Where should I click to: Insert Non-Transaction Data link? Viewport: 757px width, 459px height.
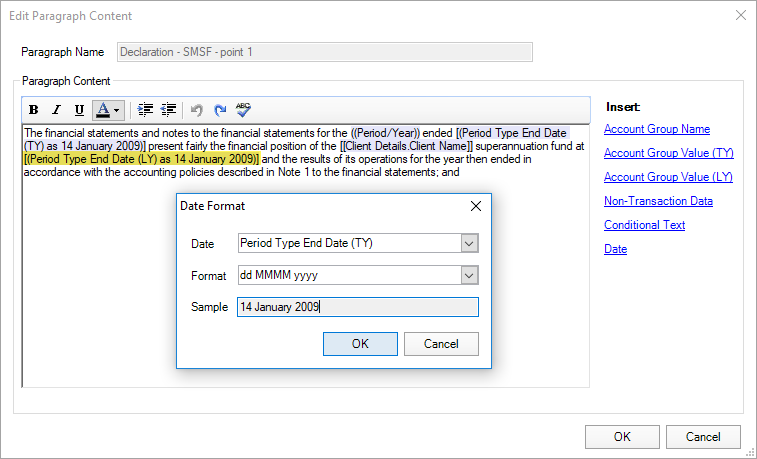(x=658, y=201)
